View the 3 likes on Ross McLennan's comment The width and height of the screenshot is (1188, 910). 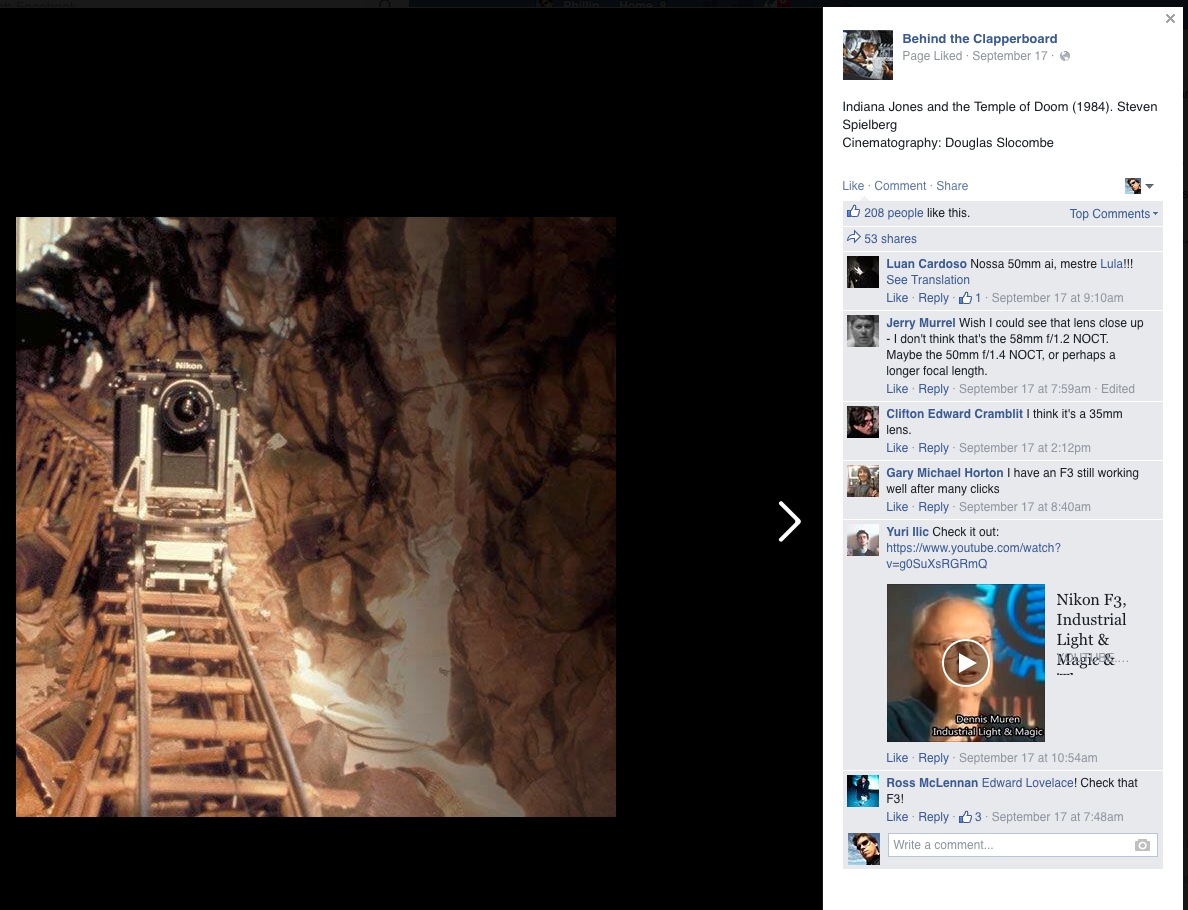[970, 817]
